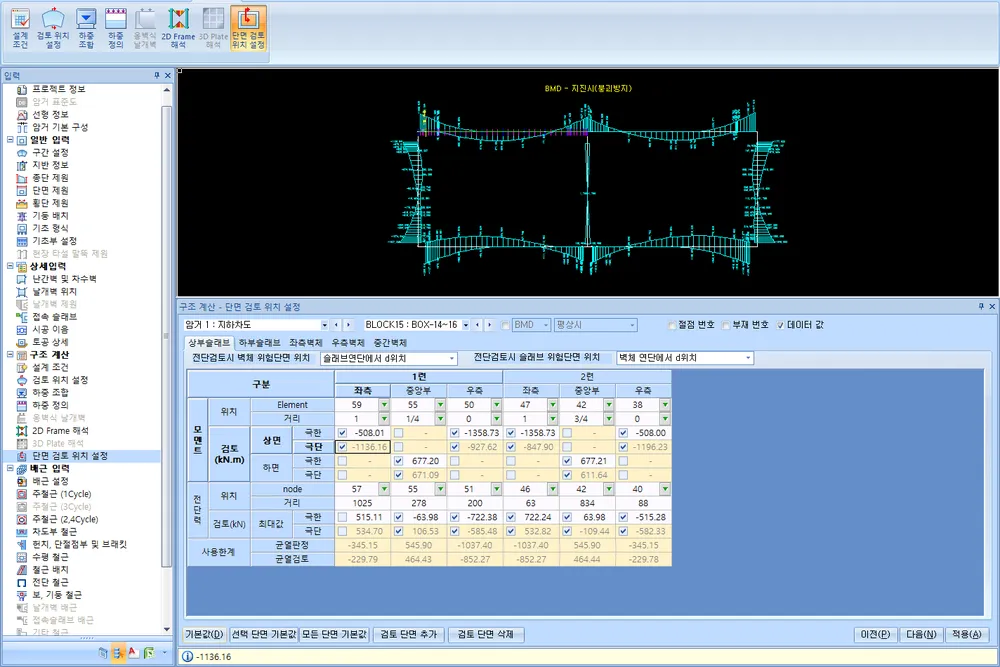
Task: Open the 슬래브연단에서 d위치 dropdown
Action: coord(452,358)
